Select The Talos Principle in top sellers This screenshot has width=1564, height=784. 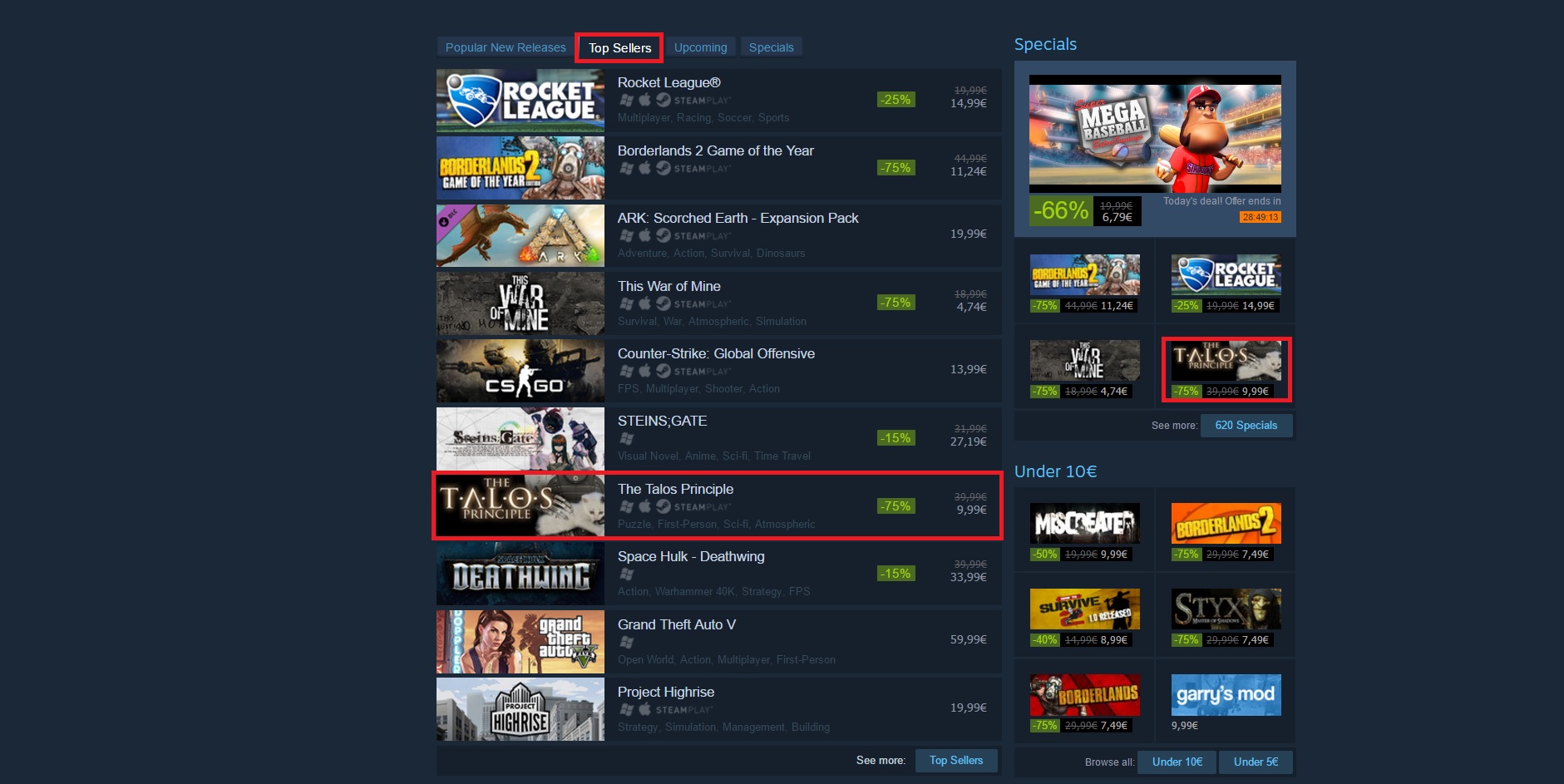718,506
